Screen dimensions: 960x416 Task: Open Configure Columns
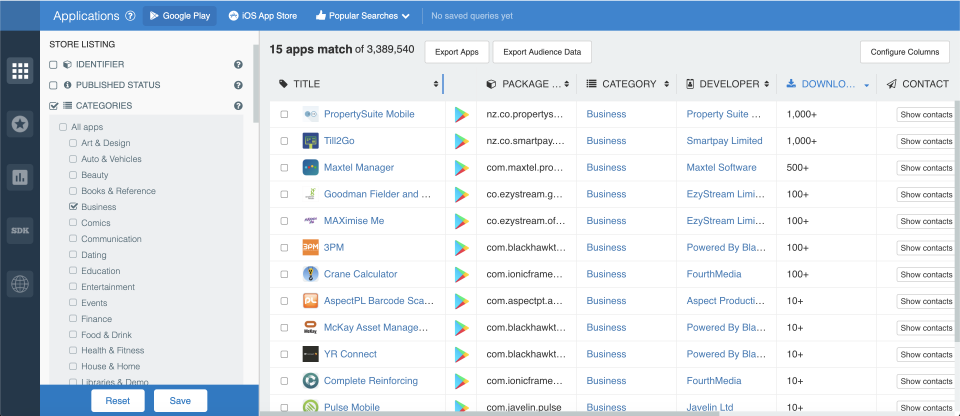click(x=905, y=51)
